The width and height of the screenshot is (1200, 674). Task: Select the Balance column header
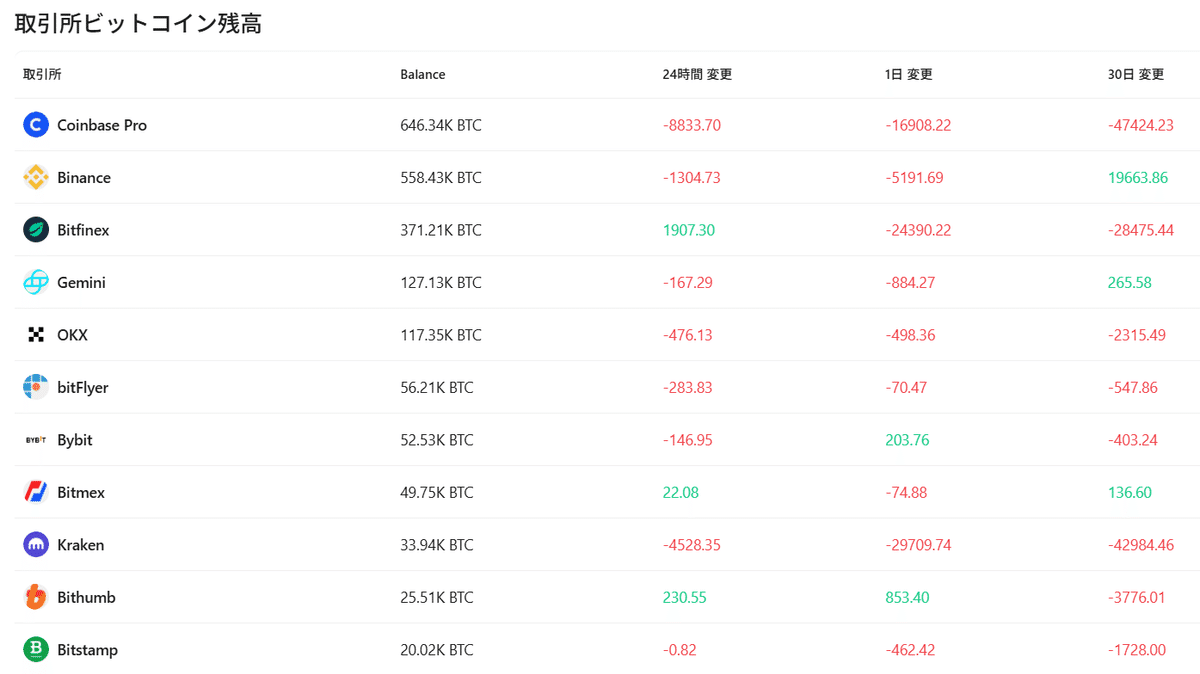pyautogui.click(x=422, y=74)
